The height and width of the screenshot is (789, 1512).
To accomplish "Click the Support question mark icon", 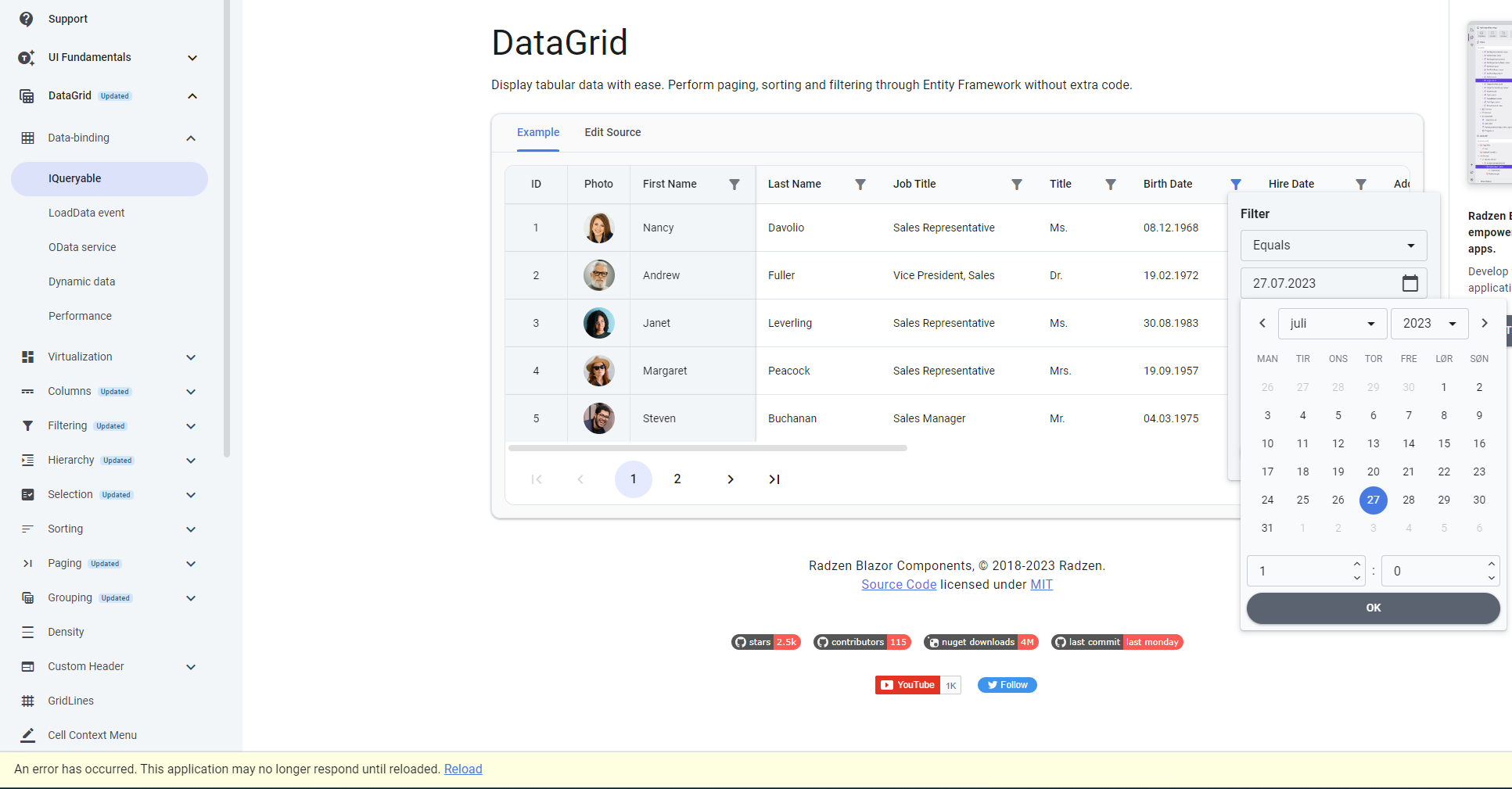I will (x=27, y=19).
